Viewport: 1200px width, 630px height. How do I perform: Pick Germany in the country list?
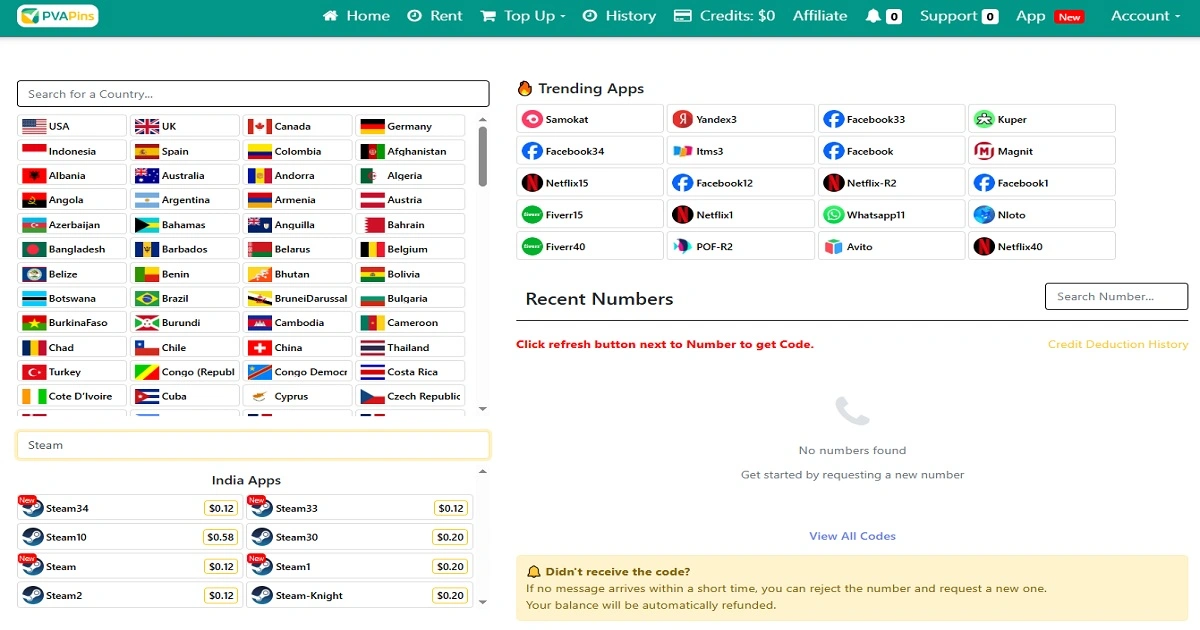[411, 126]
